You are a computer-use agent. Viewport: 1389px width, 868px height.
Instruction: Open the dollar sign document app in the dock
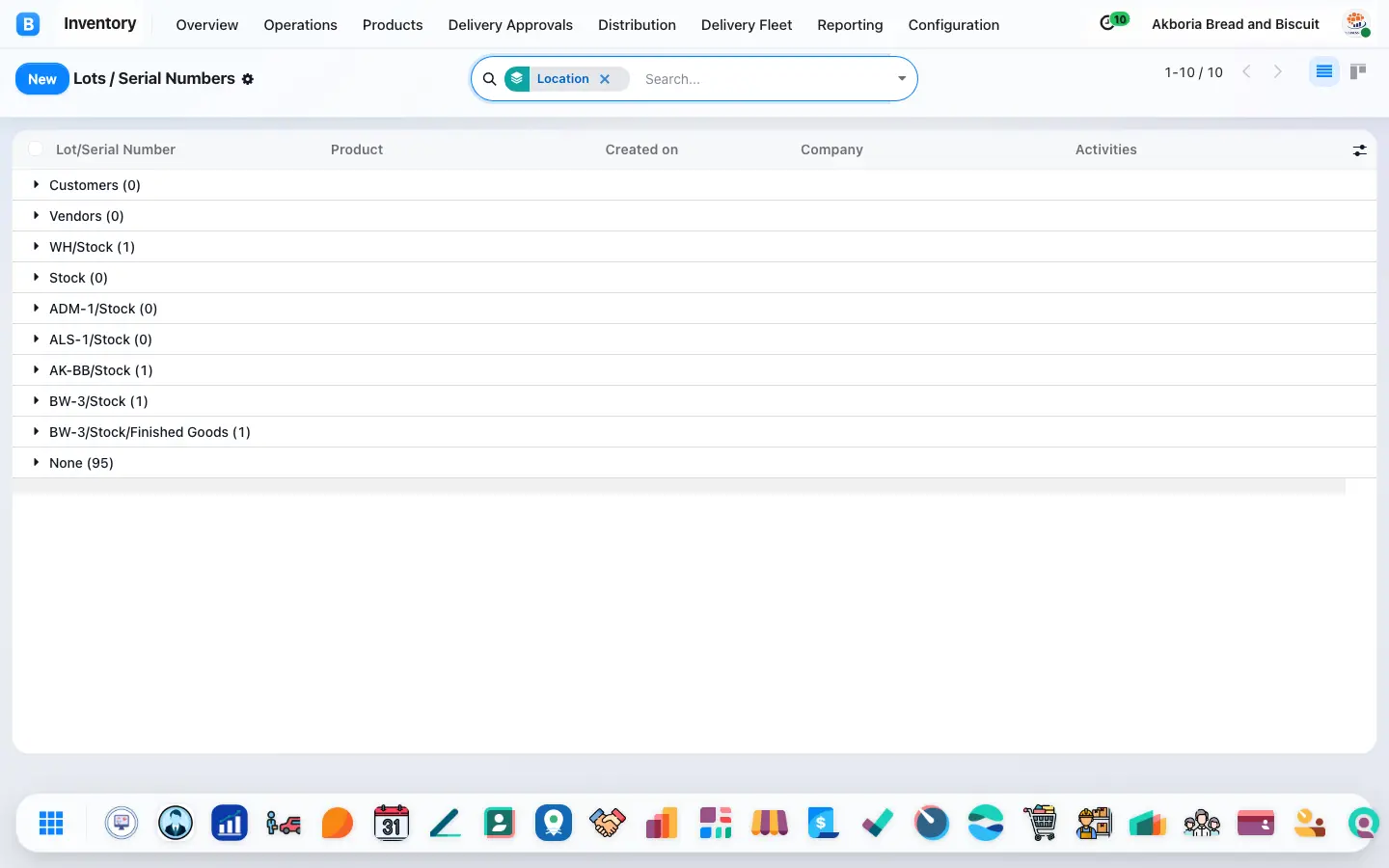tap(824, 823)
